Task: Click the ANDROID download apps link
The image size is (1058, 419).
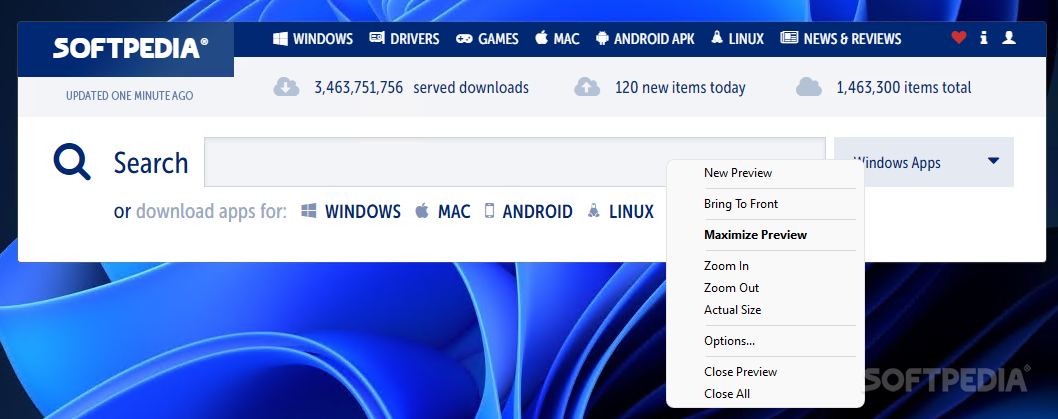Action: (538, 212)
